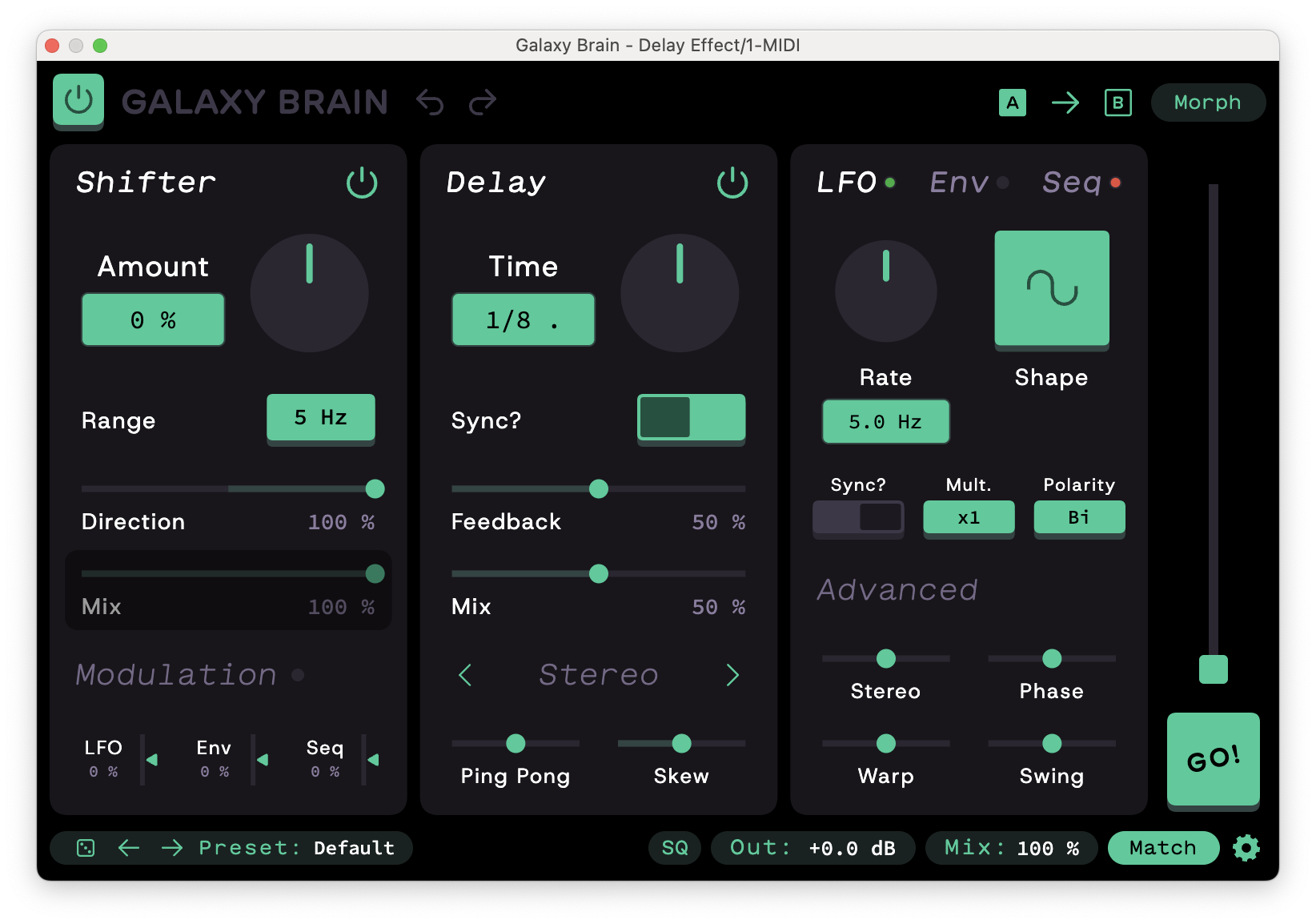This screenshot has height=924, width=1316.
Task: Switch to the Seq modulator tab
Action: (1073, 183)
